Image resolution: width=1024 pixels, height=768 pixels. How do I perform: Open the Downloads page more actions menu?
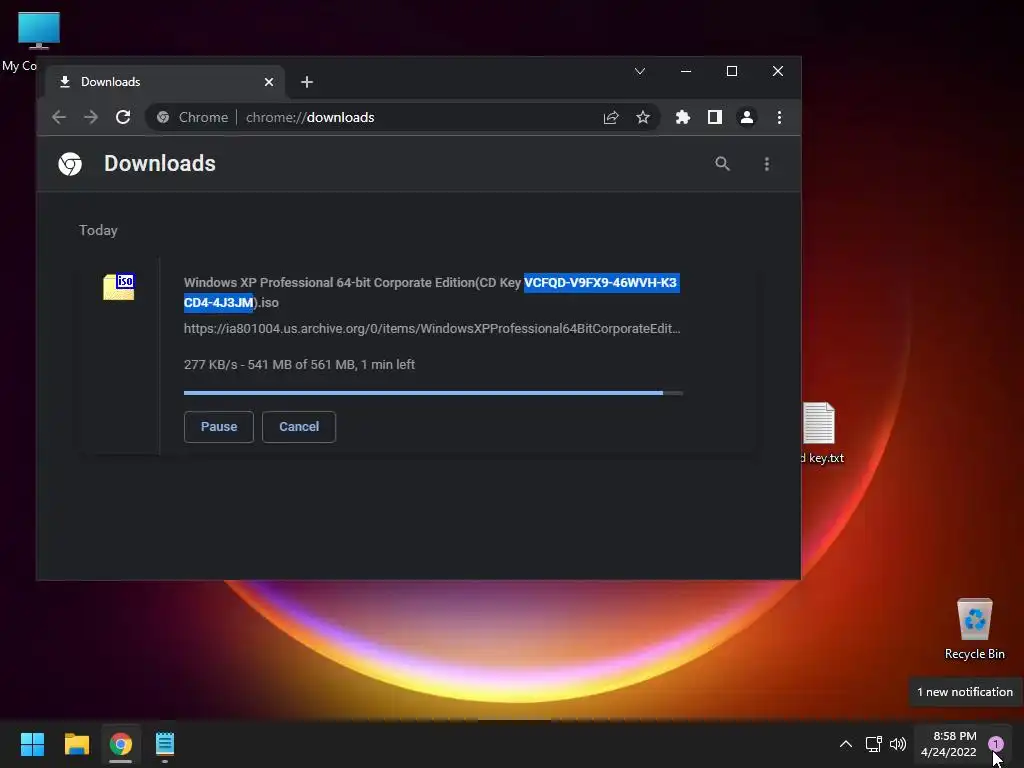click(x=767, y=164)
